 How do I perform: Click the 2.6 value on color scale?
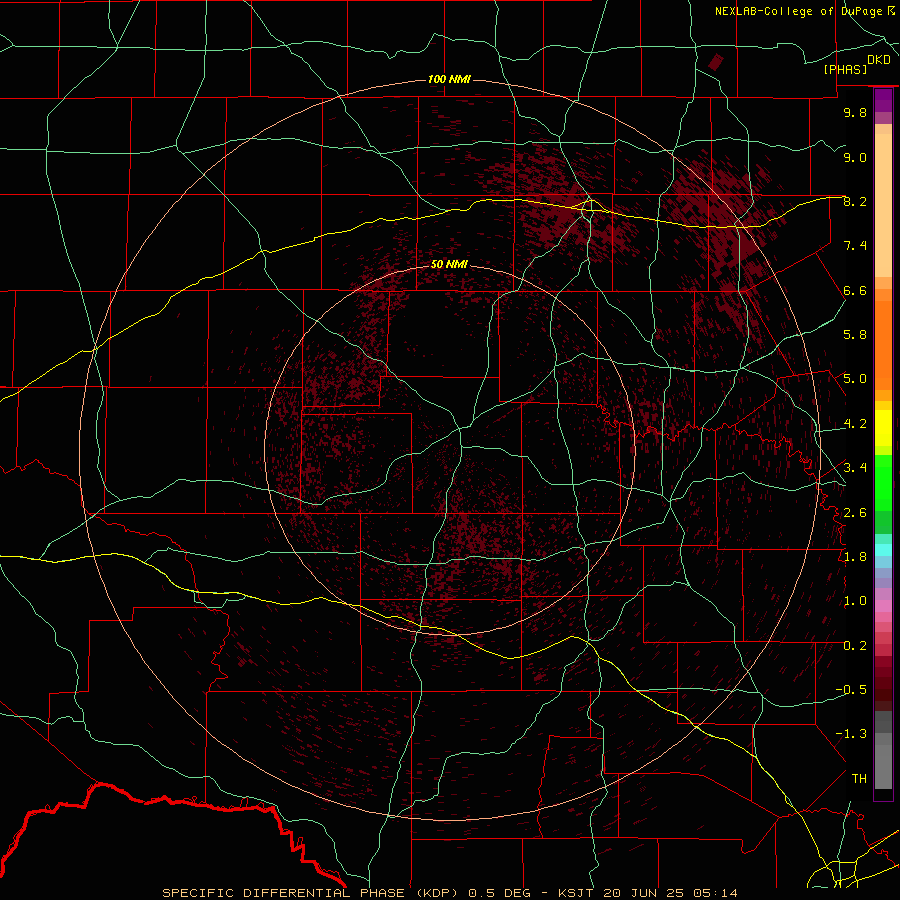coord(855,513)
